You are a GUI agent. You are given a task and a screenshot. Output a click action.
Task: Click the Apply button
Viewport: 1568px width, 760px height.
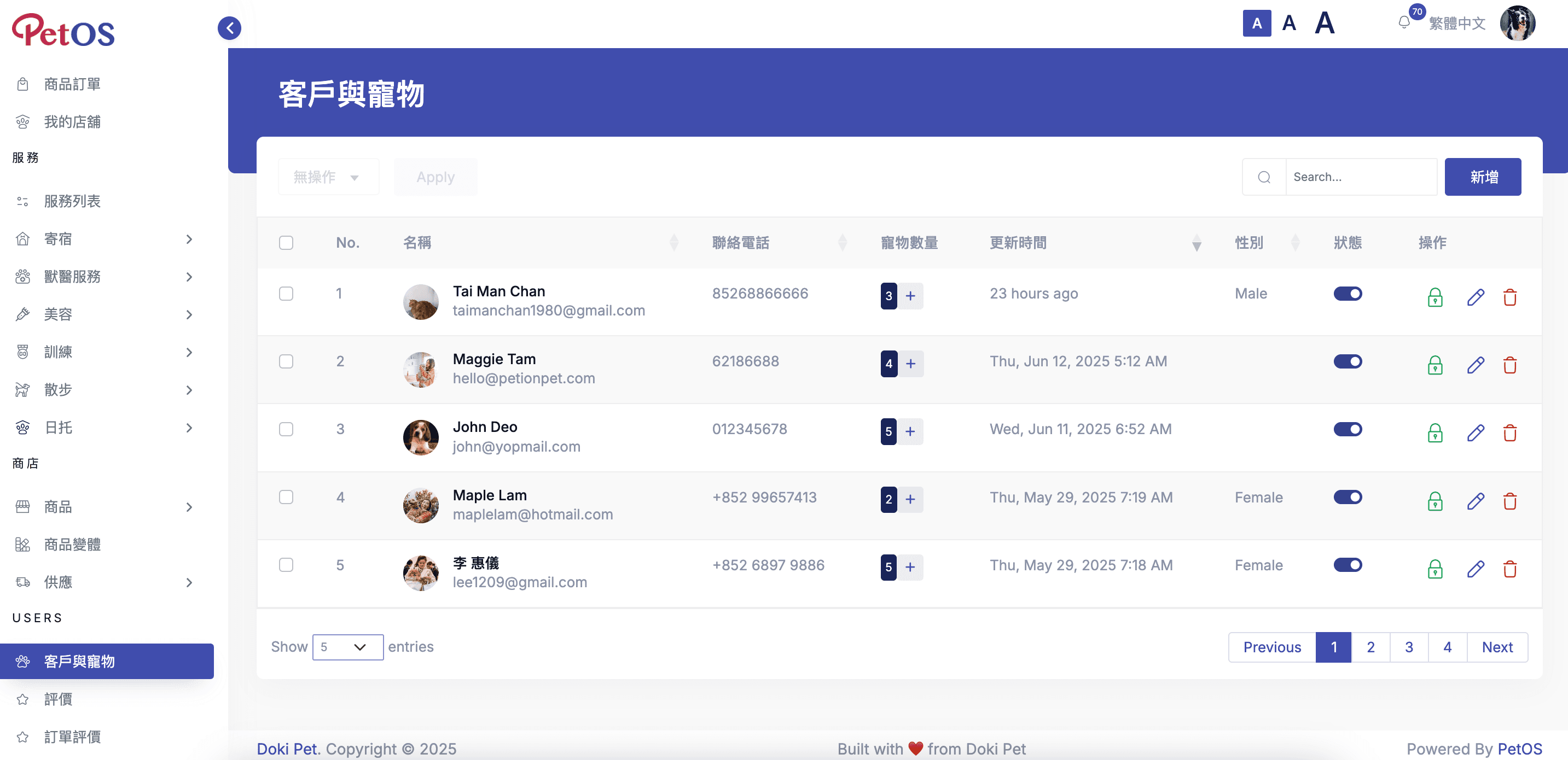coord(435,177)
